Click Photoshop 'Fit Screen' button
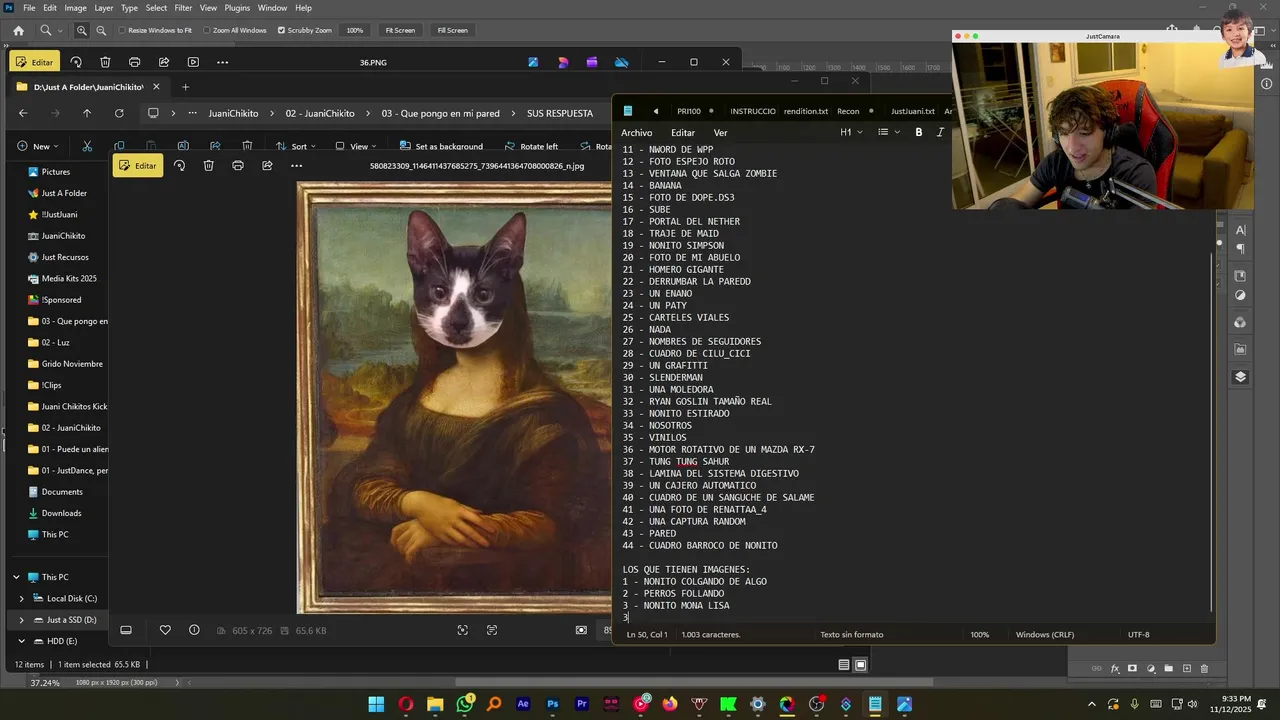Viewport: 1280px width, 720px height. coord(400,30)
